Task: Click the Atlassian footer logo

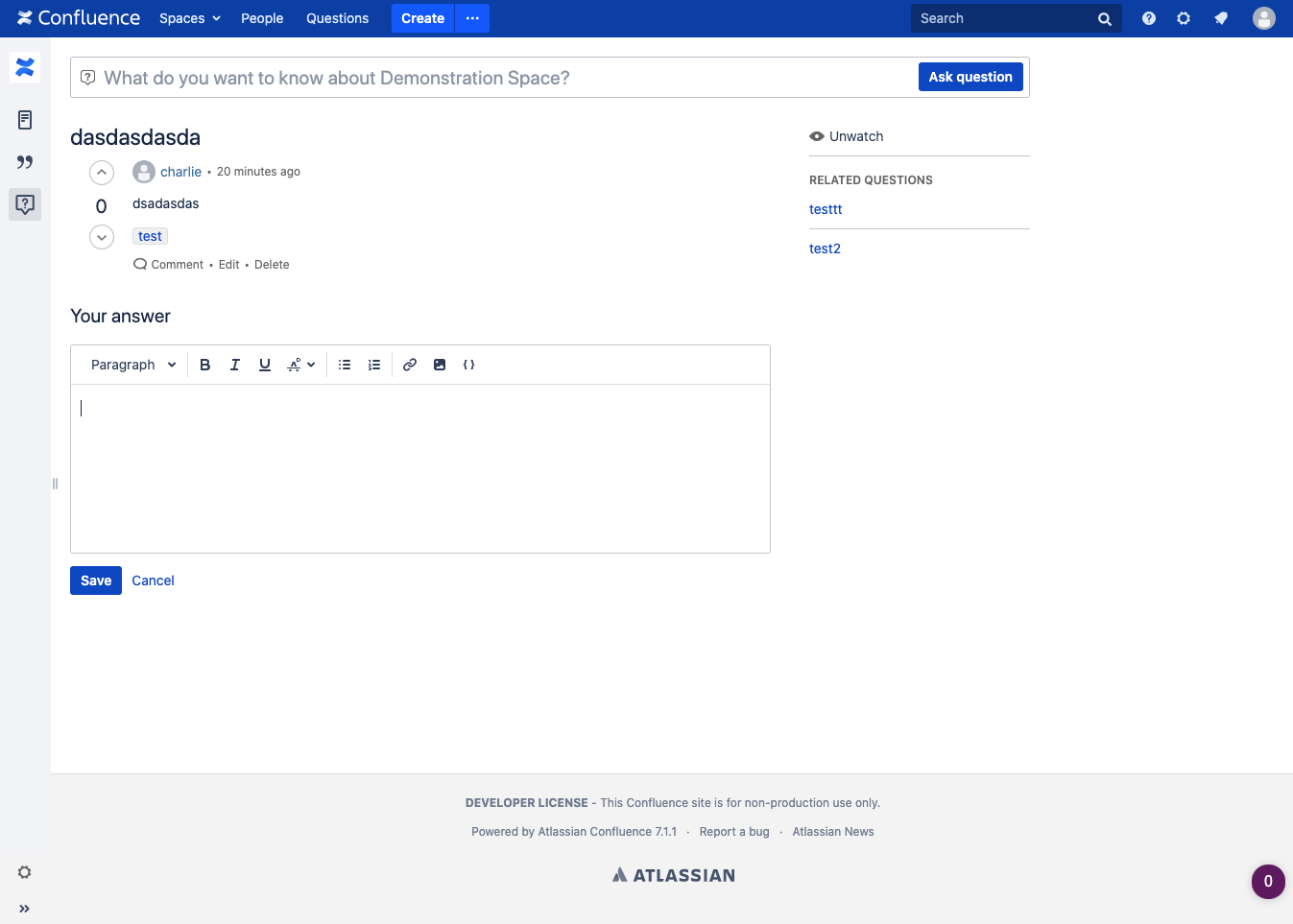Action: (x=674, y=875)
